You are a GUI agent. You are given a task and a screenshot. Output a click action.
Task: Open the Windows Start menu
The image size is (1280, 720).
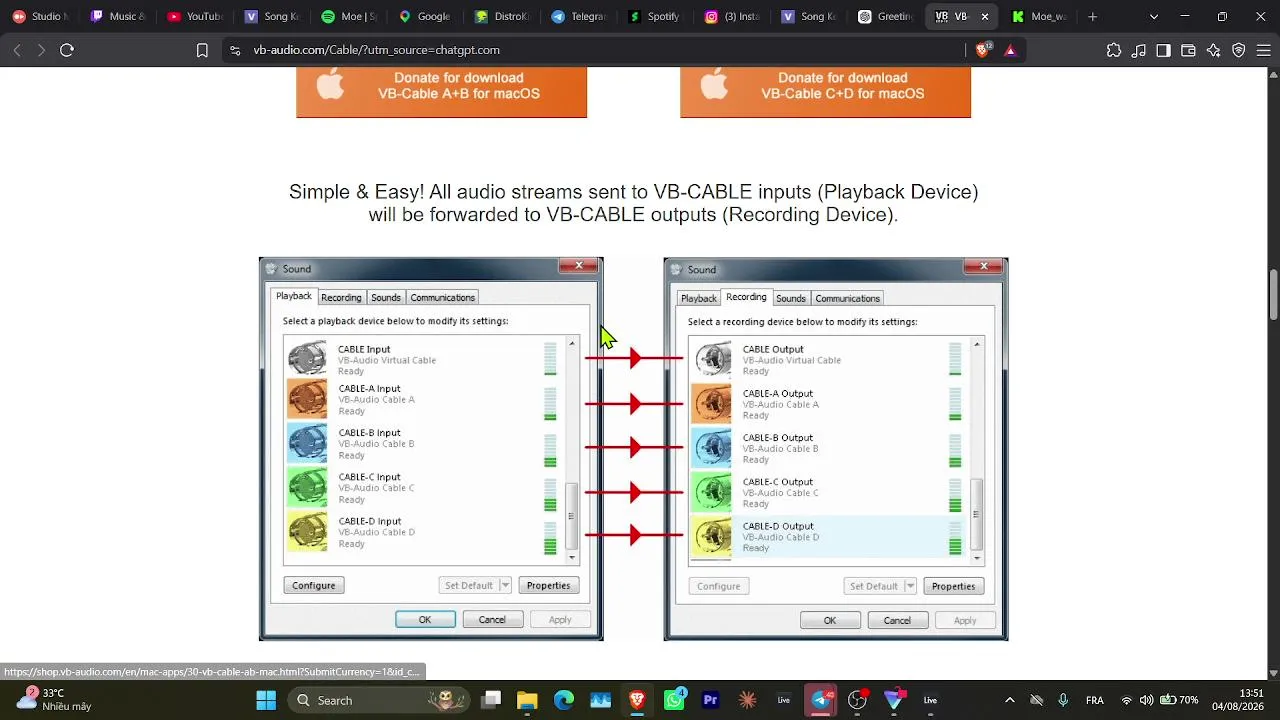[266, 700]
